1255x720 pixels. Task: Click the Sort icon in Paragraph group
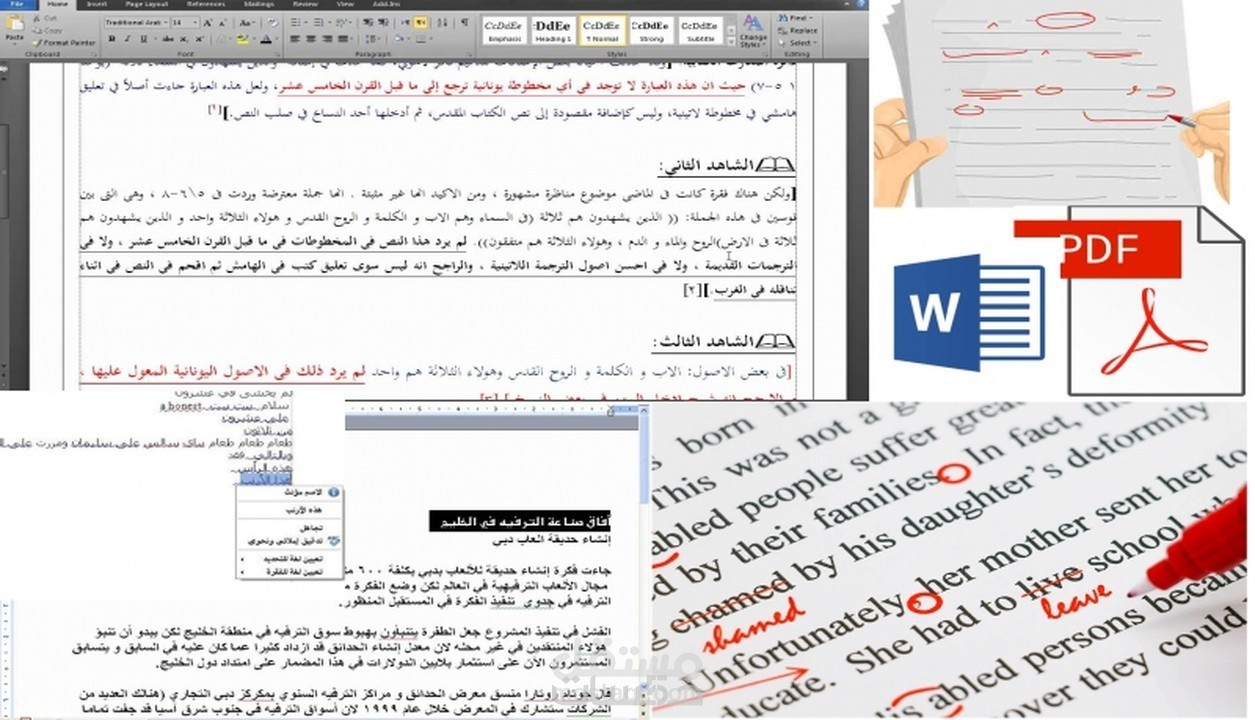[444, 22]
